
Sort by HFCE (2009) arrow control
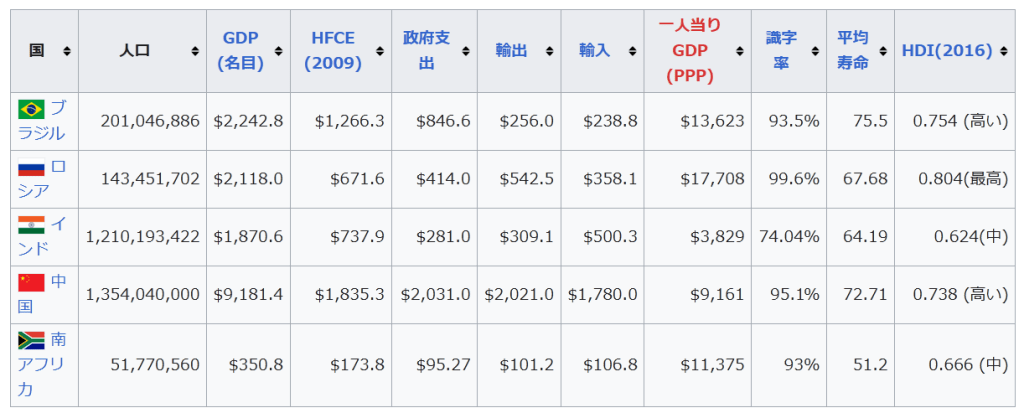point(380,51)
